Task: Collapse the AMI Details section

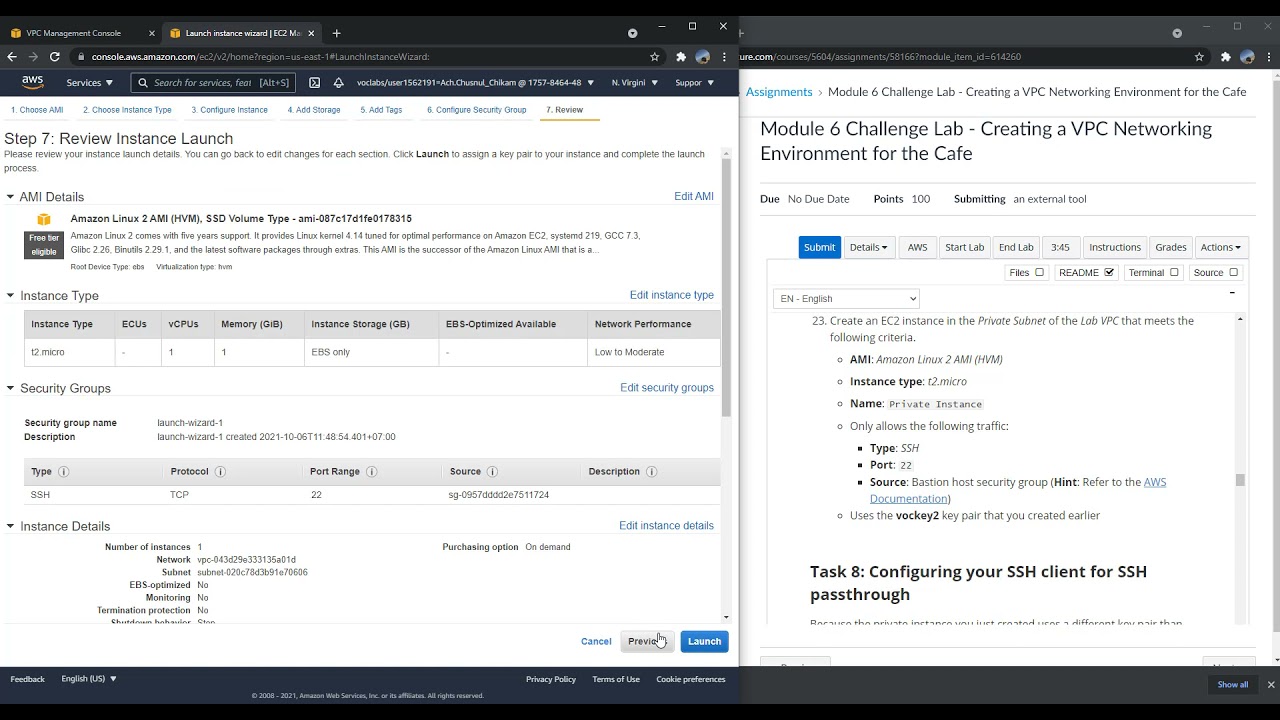Action: point(11,197)
